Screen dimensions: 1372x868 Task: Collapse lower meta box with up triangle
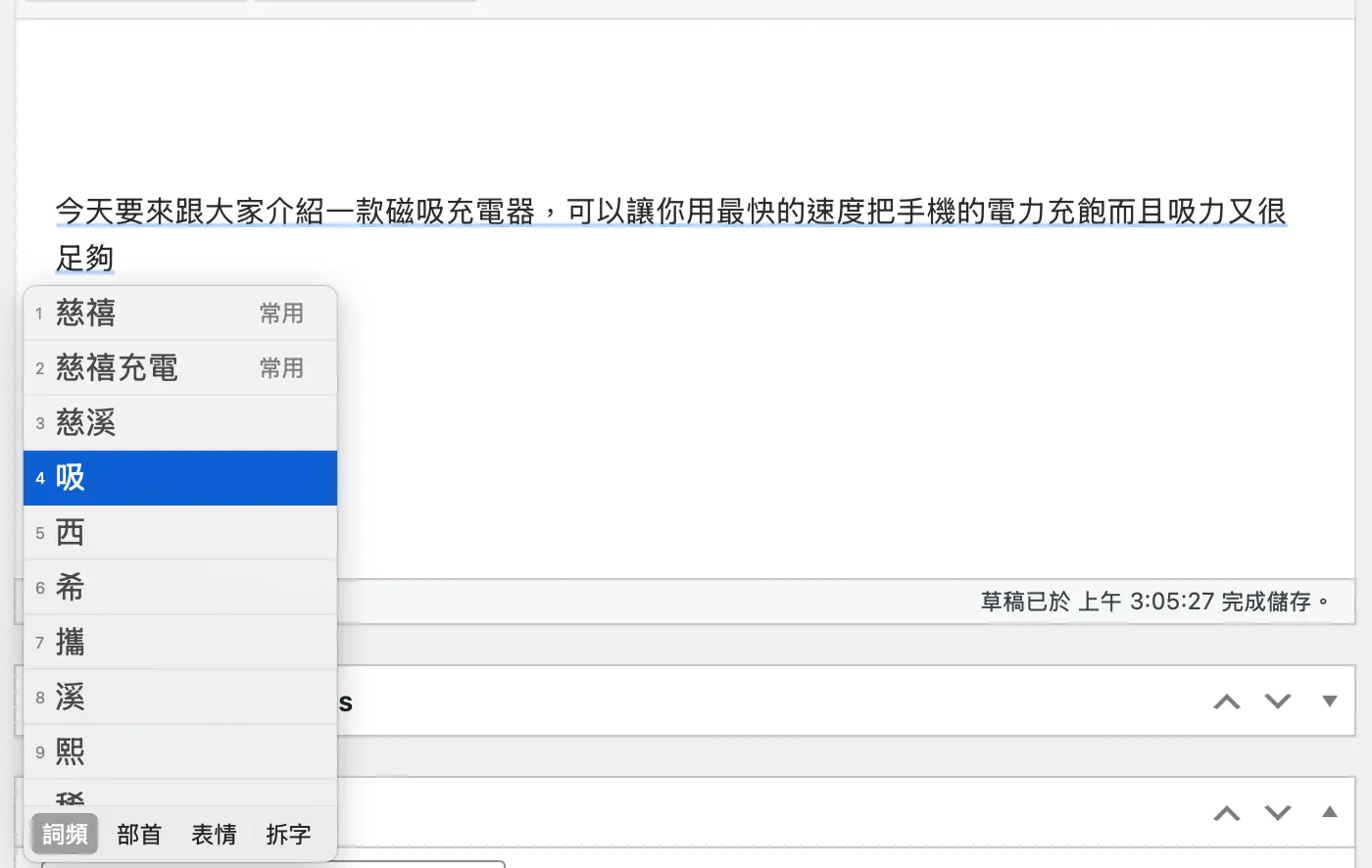pyautogui.click(x=1330, y=812)
